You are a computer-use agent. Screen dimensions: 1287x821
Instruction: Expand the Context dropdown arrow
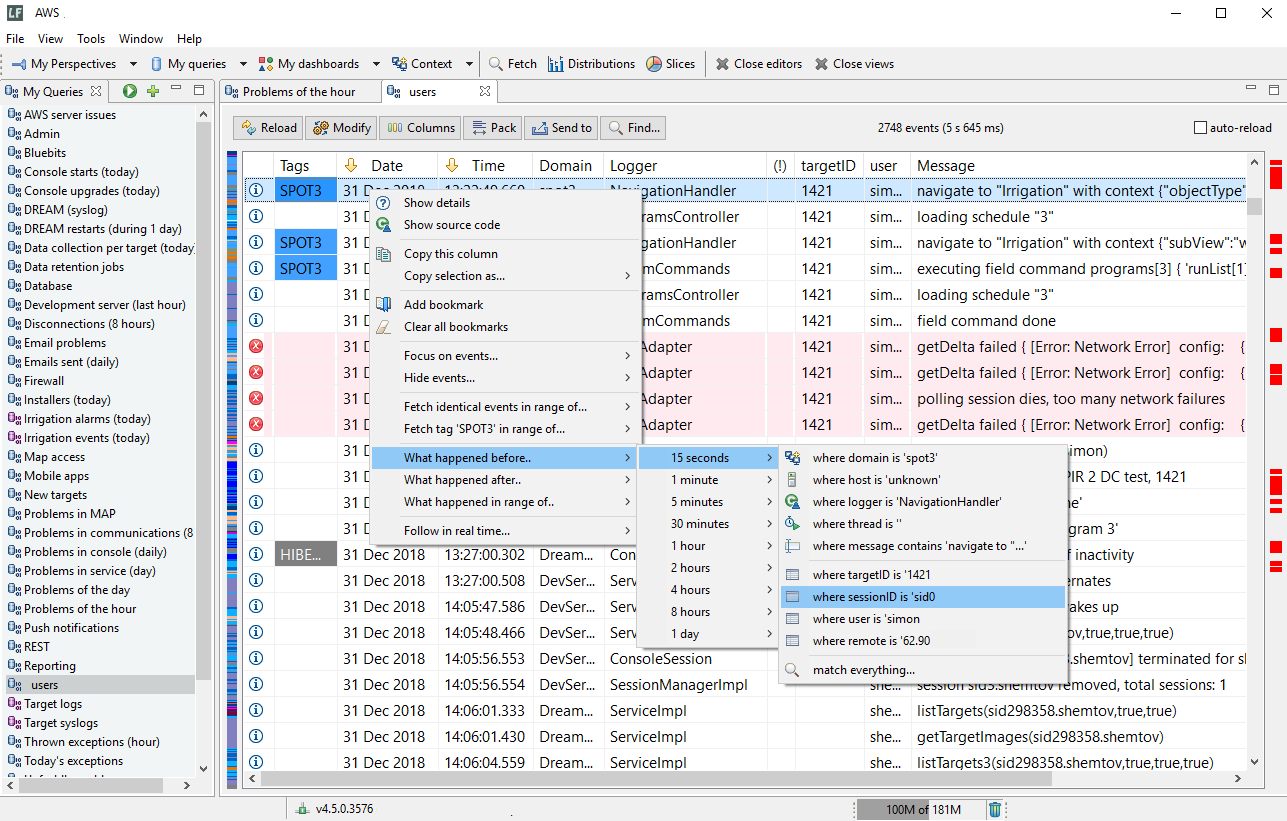pos(469,64)
